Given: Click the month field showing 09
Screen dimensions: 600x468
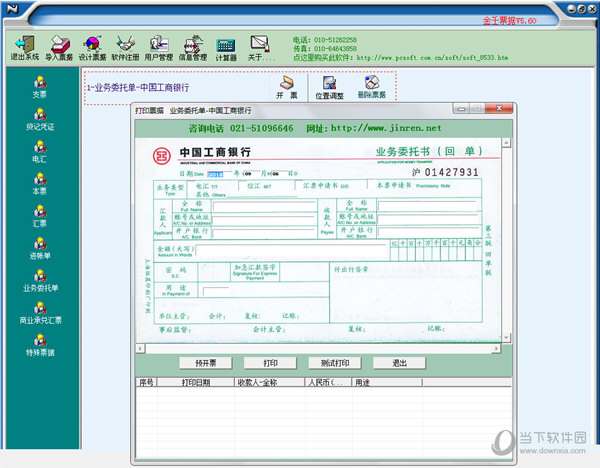Looking at the screenshot, I should point(251,174).
